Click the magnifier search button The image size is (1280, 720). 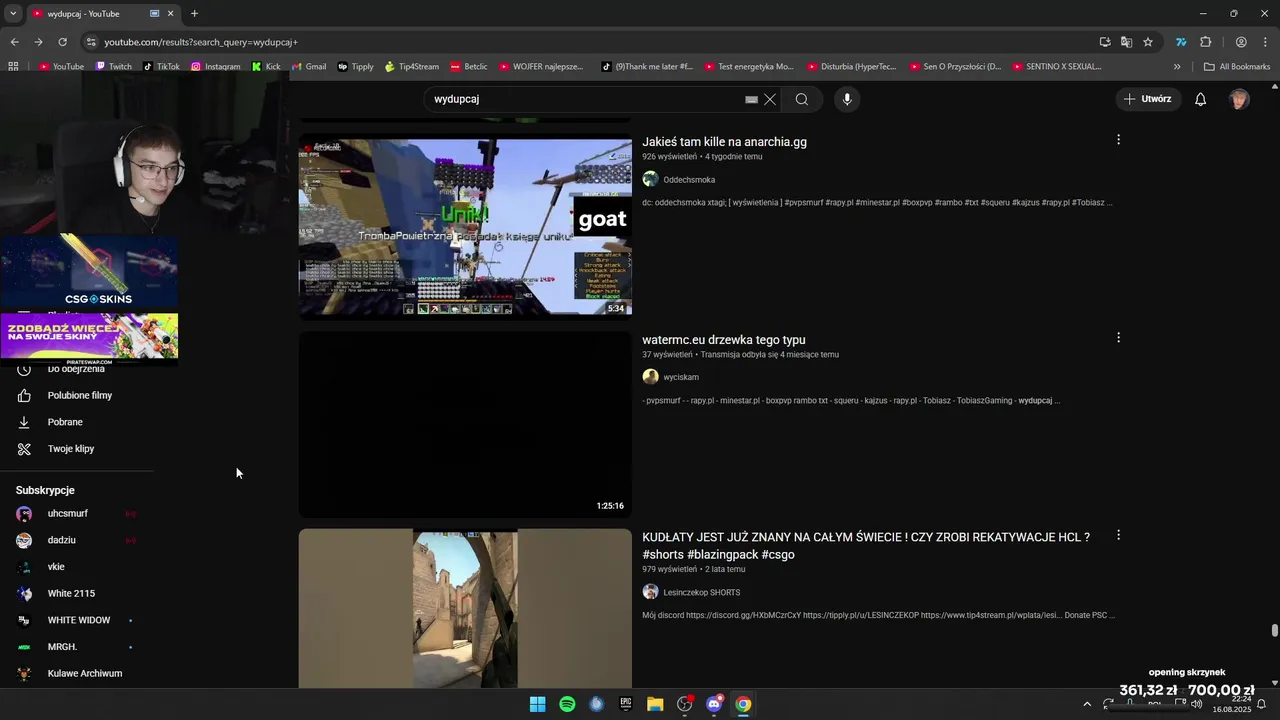pyautogui.click(x=802, y=99)
